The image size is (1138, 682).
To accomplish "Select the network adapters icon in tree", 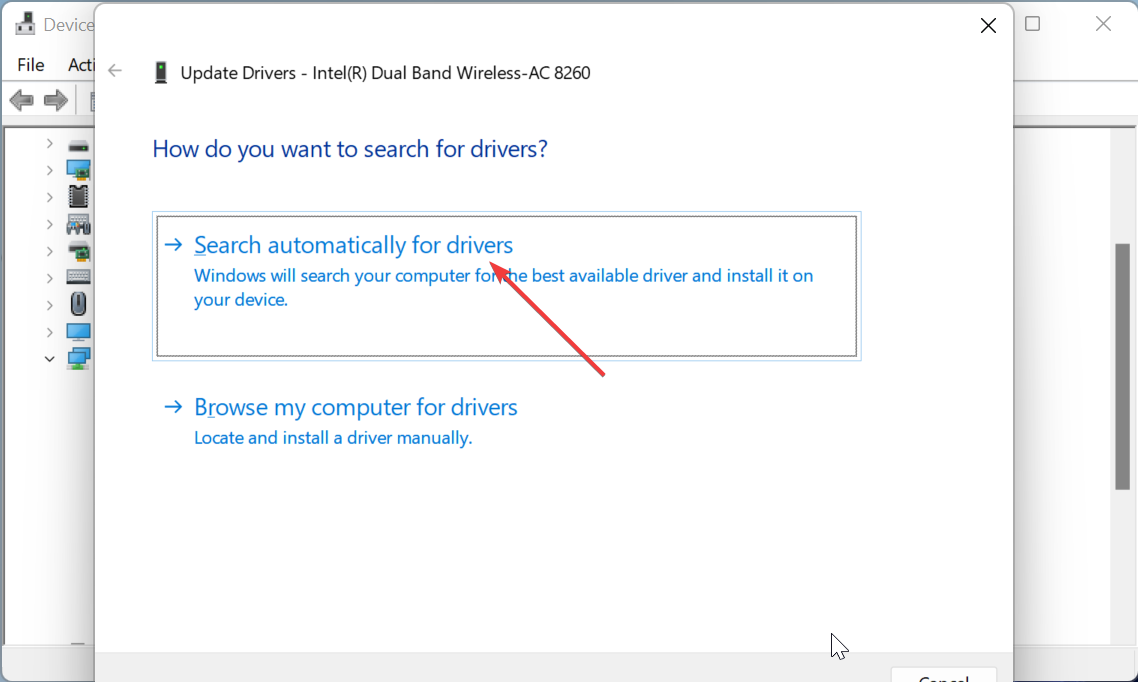I will [x=78, y=358].
